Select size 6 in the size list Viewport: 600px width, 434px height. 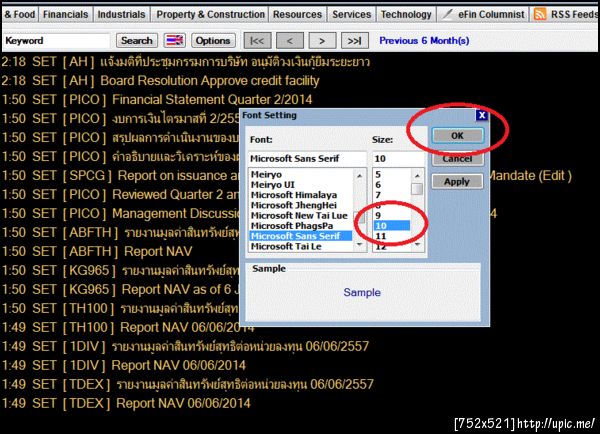(x=392, y=185)
